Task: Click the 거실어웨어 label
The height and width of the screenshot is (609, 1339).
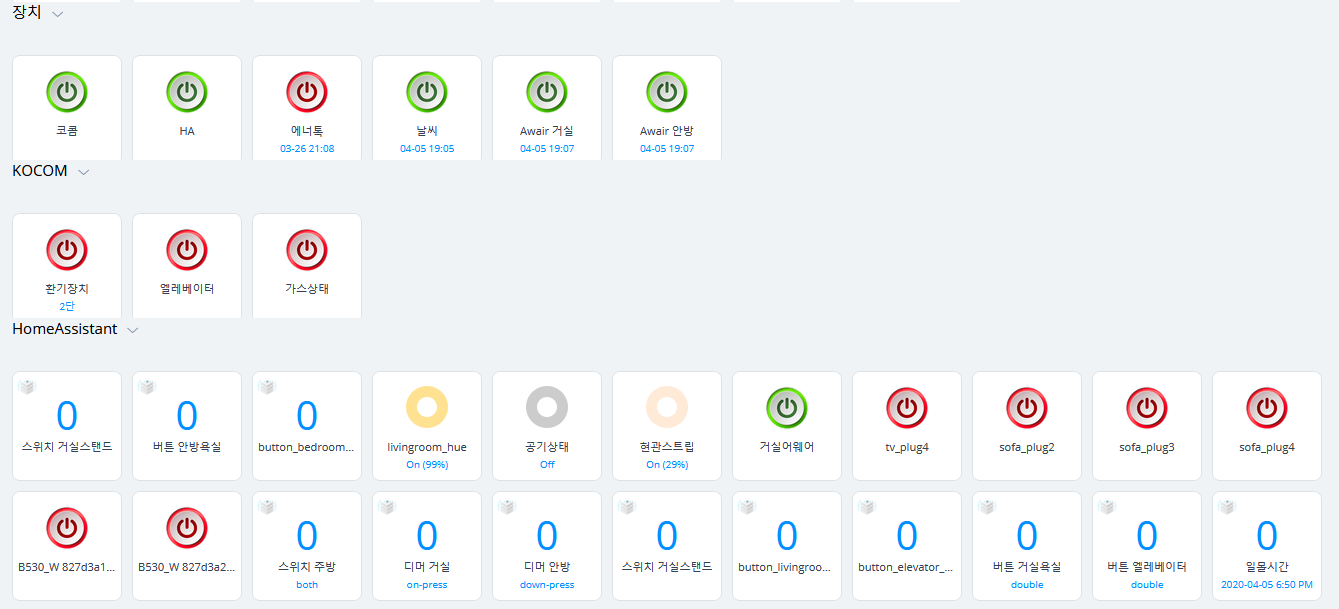Action: [x=787, y=447]
